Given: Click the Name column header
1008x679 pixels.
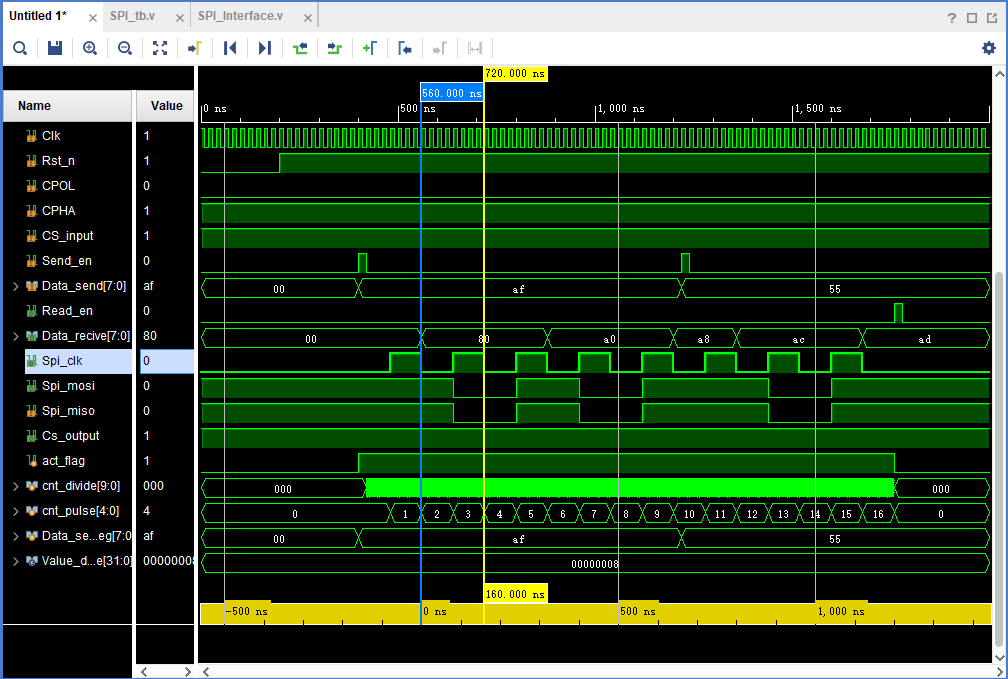Looking at the screenshot, I should [35, 106].
